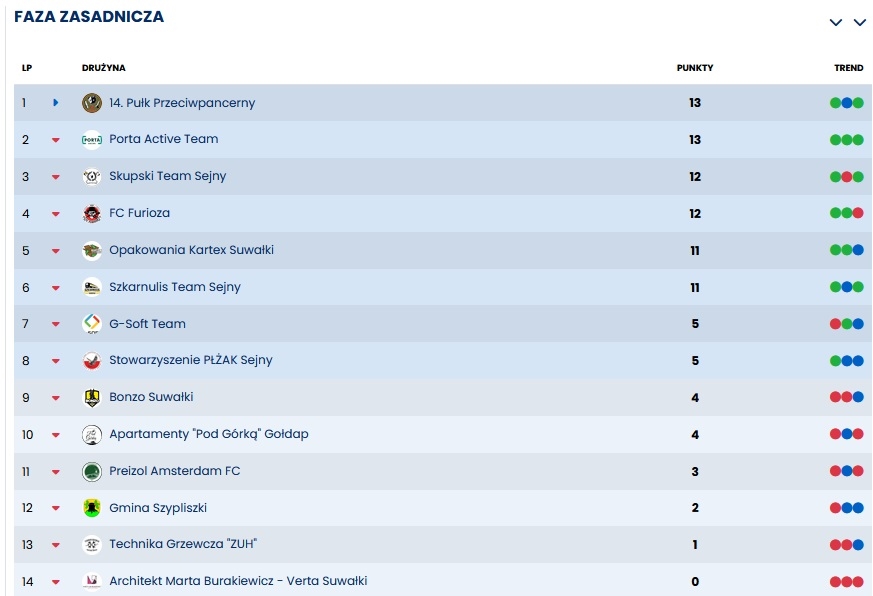Image resolution: width=873 pixels, height=596 pixels.
Task: Click red down arrow beside FC Furioza
Action: pyautogui.click(x=56, y=214)
